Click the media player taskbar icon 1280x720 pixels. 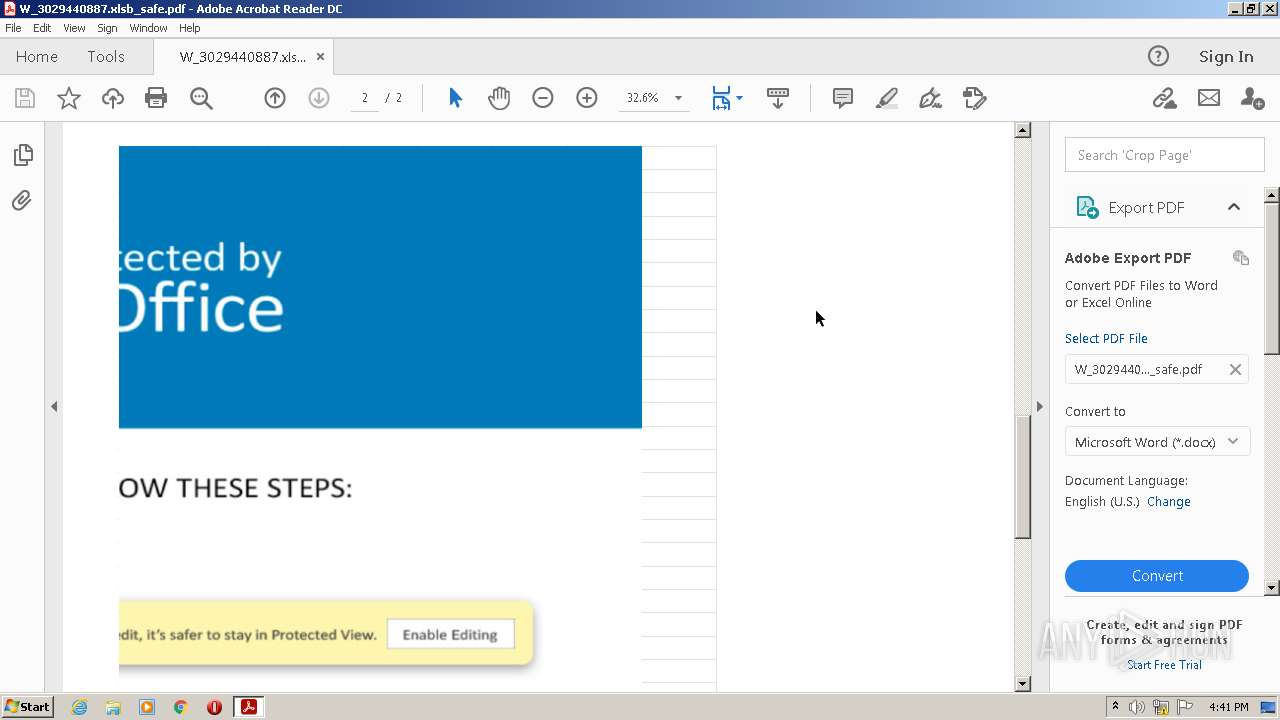(x=147, y=707)
